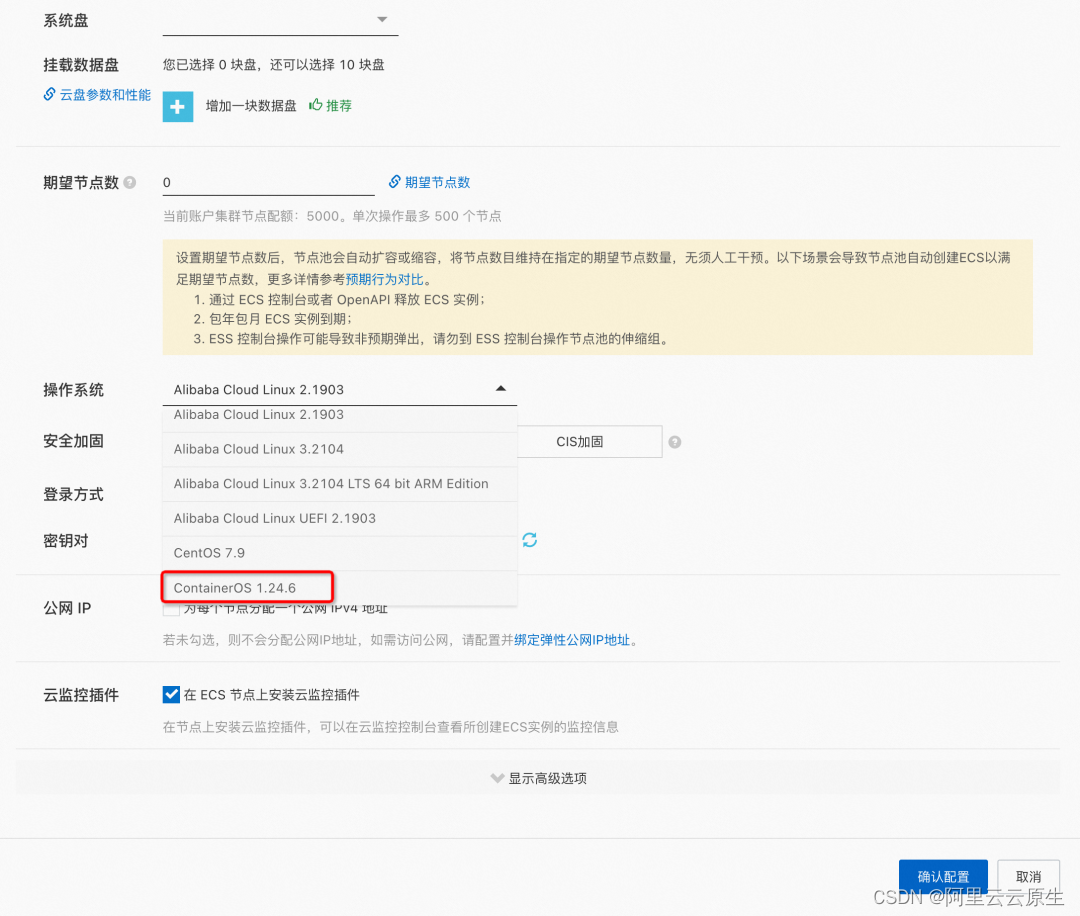Open 绑定弹性公网IP地址 link
The width and height of the screenshot is (1080, 916).
pos(572,640)
